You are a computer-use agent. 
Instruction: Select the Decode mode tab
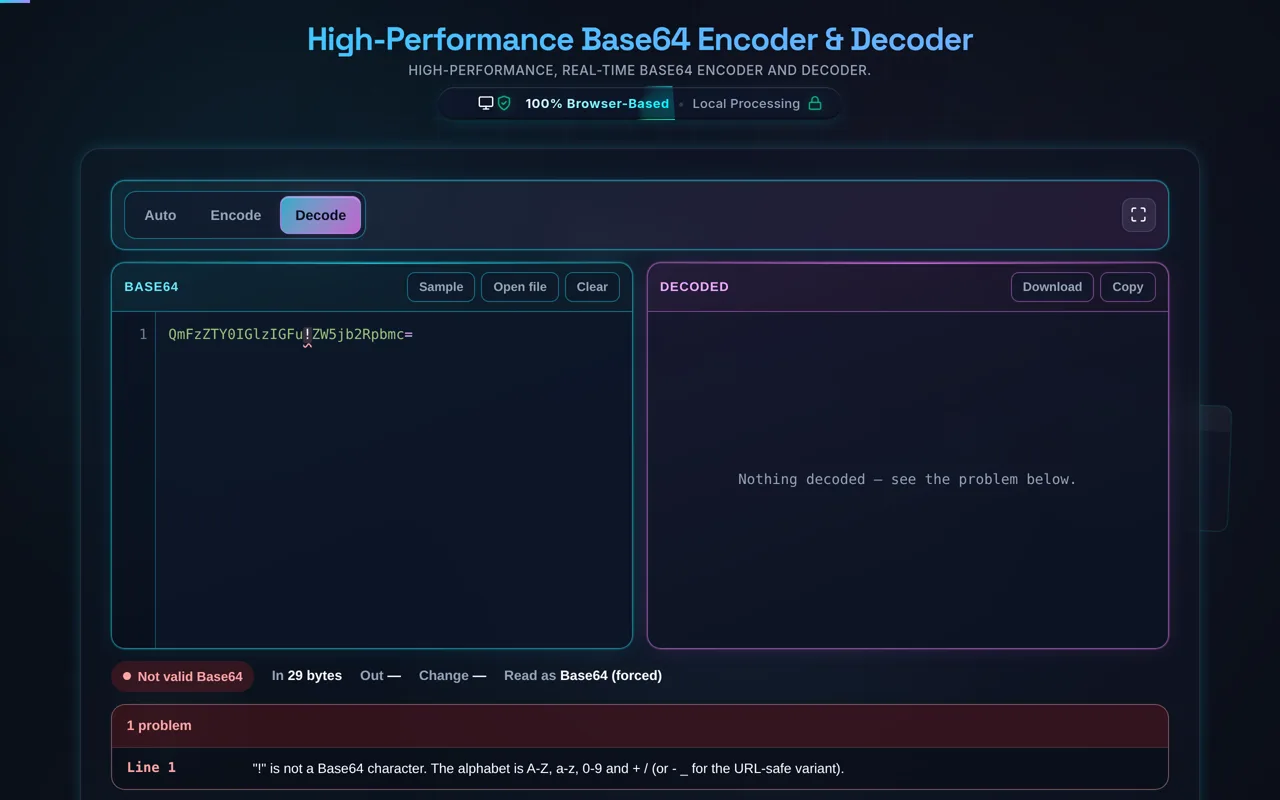coord(320,215)
